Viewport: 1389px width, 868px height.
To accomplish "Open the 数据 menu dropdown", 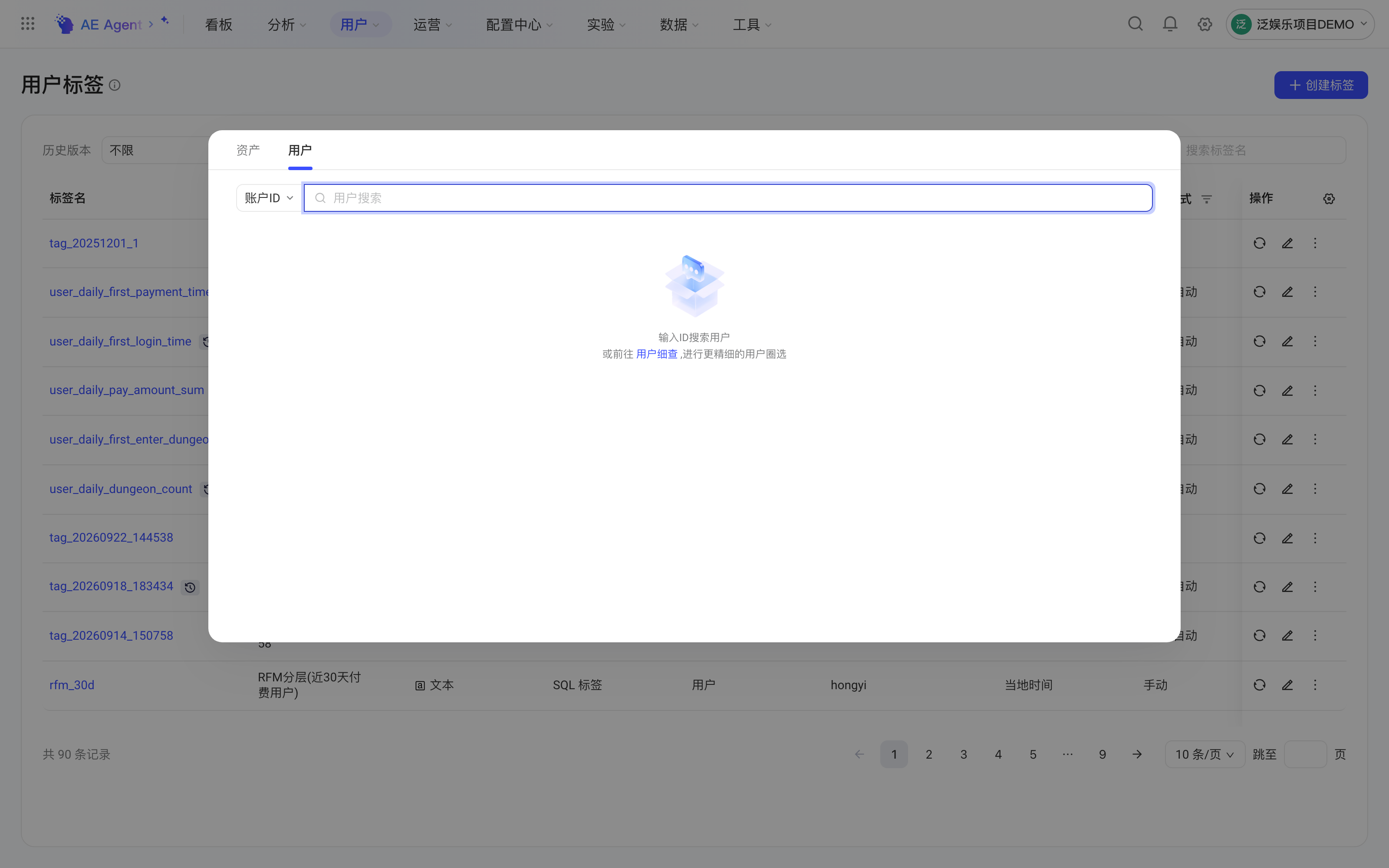I will [679, 25].
